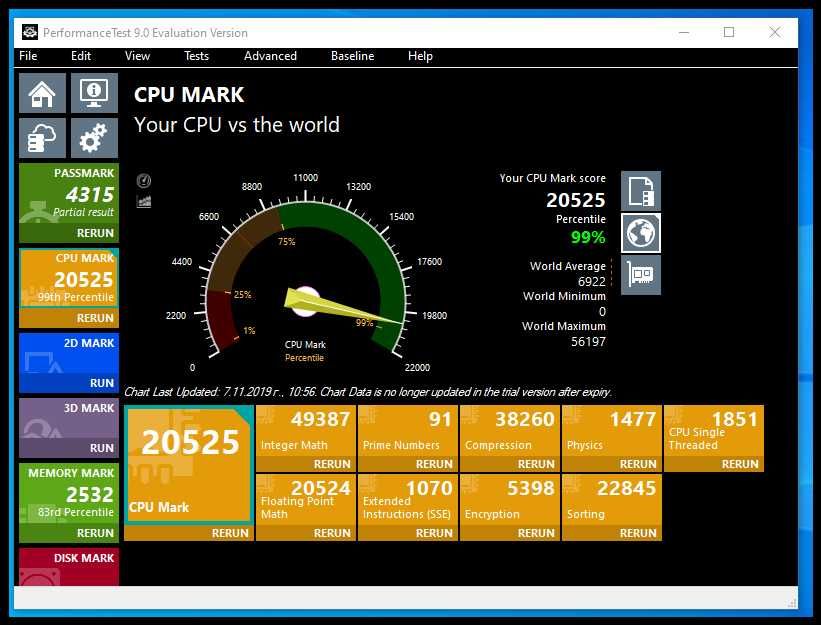Viewport: 821px width, 625px height.
Task: Click the Physics 1477 result tile
Action: [612, 431]
